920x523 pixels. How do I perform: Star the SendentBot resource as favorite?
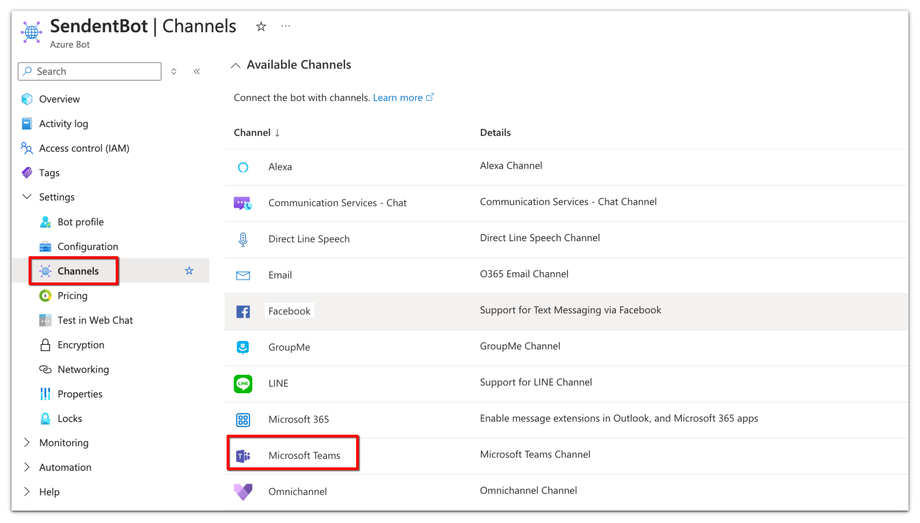point(261,27)
